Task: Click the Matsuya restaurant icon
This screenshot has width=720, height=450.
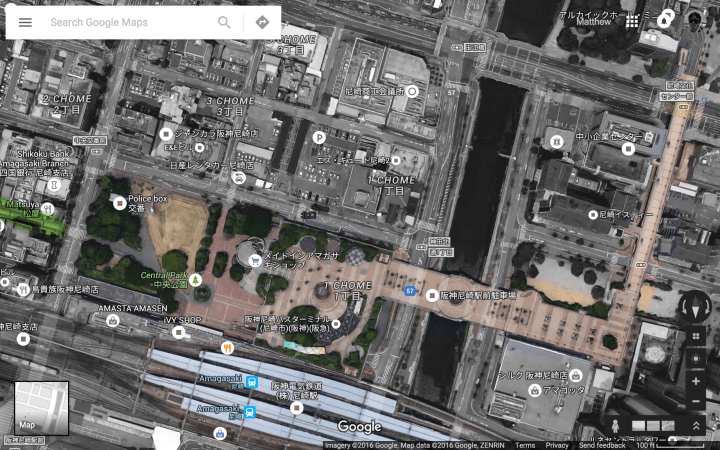Action: tap(48, 209)
